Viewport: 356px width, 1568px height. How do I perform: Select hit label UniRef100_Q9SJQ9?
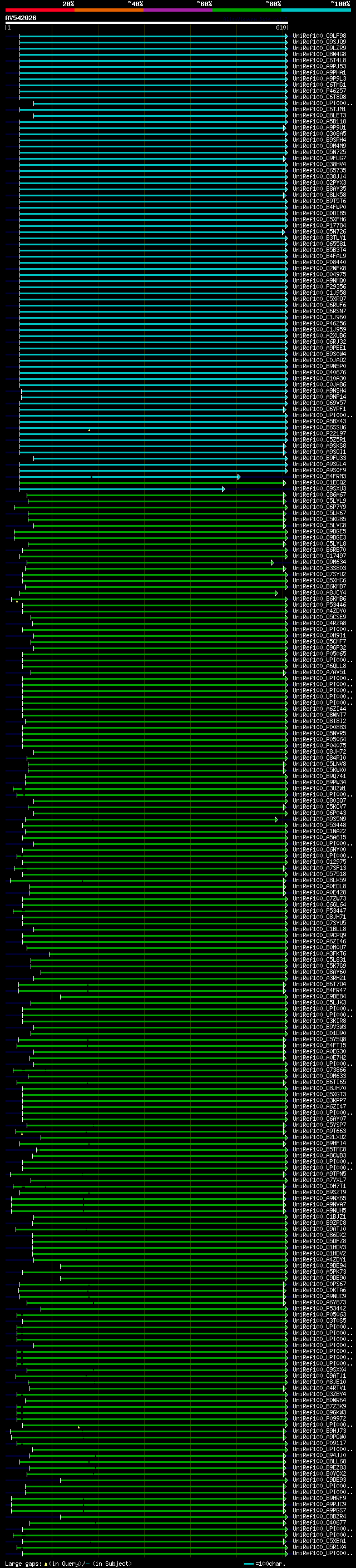pos(319,42)
